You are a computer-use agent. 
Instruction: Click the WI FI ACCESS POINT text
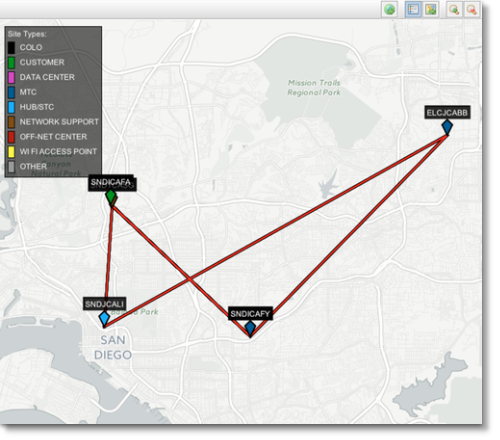(x=58, y=152)
